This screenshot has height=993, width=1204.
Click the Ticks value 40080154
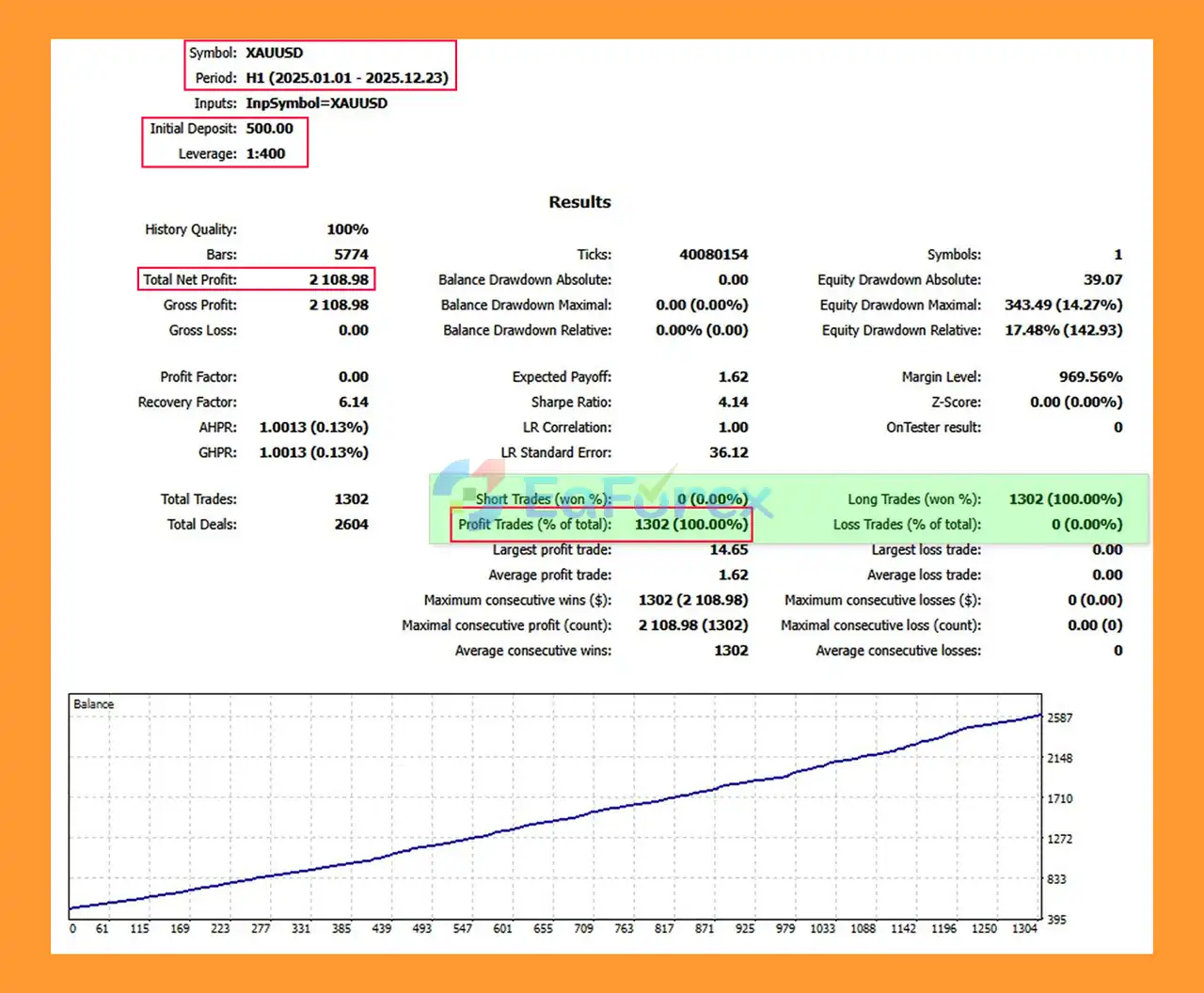pyautogui.click(x=713, y=255)
